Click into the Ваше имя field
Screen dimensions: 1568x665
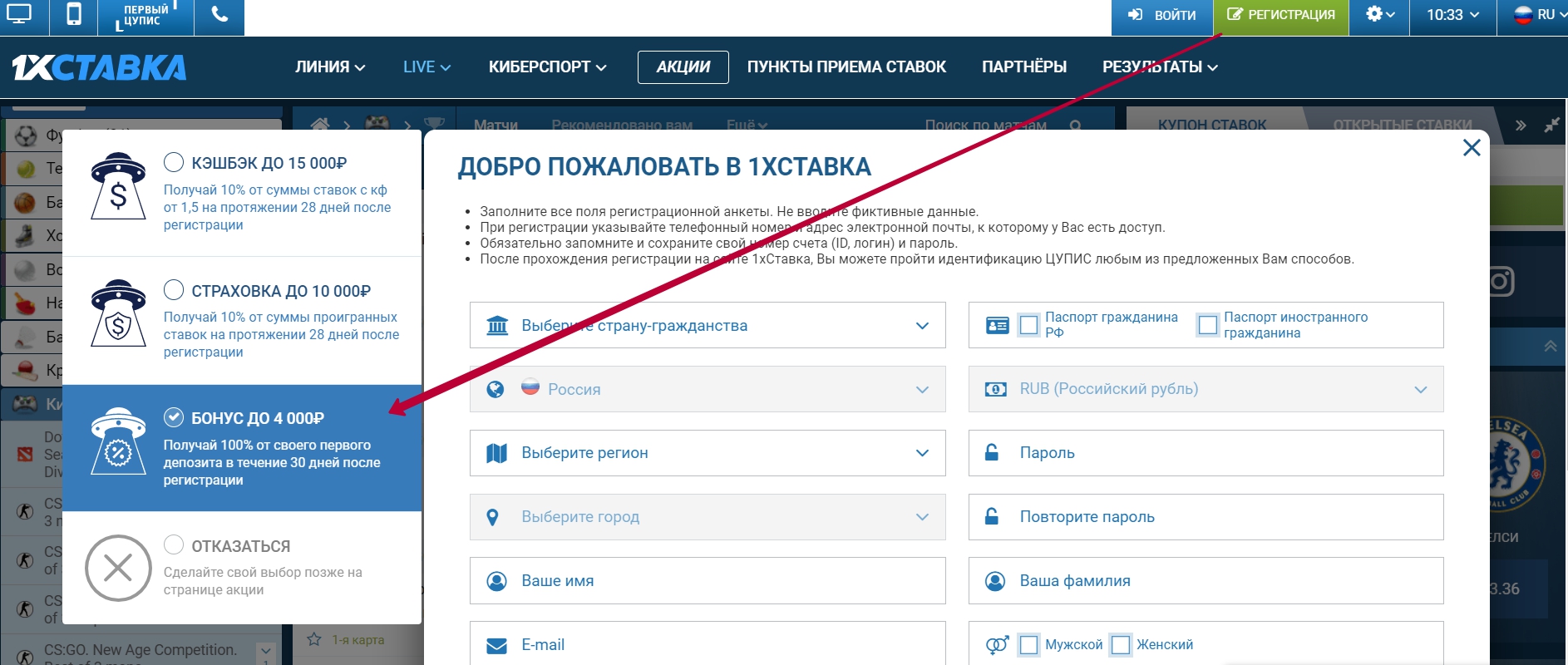(x=708, y=581)
